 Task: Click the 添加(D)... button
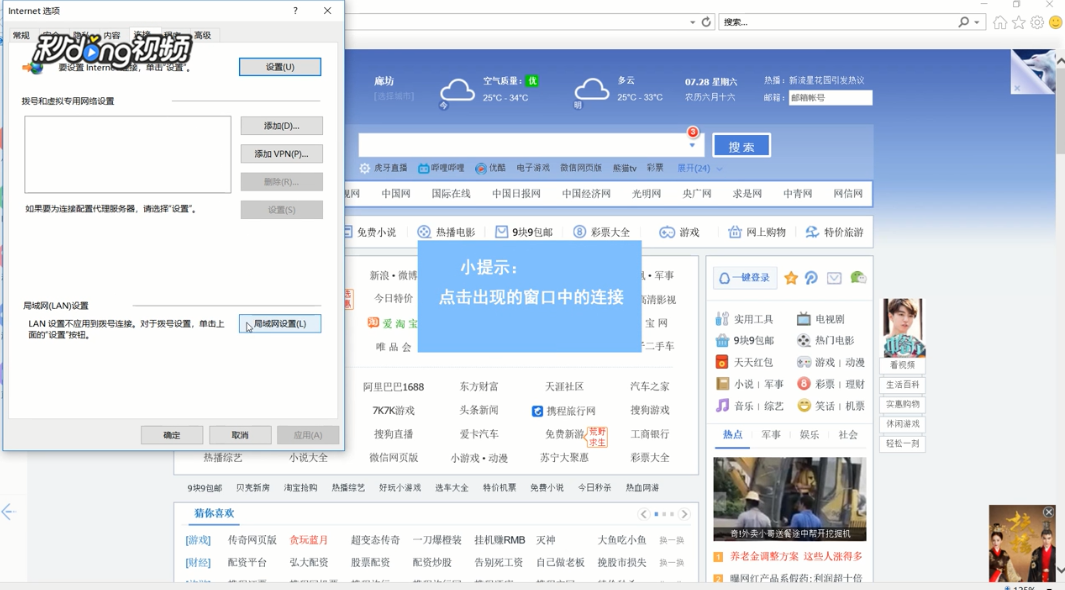pos(281,126)
